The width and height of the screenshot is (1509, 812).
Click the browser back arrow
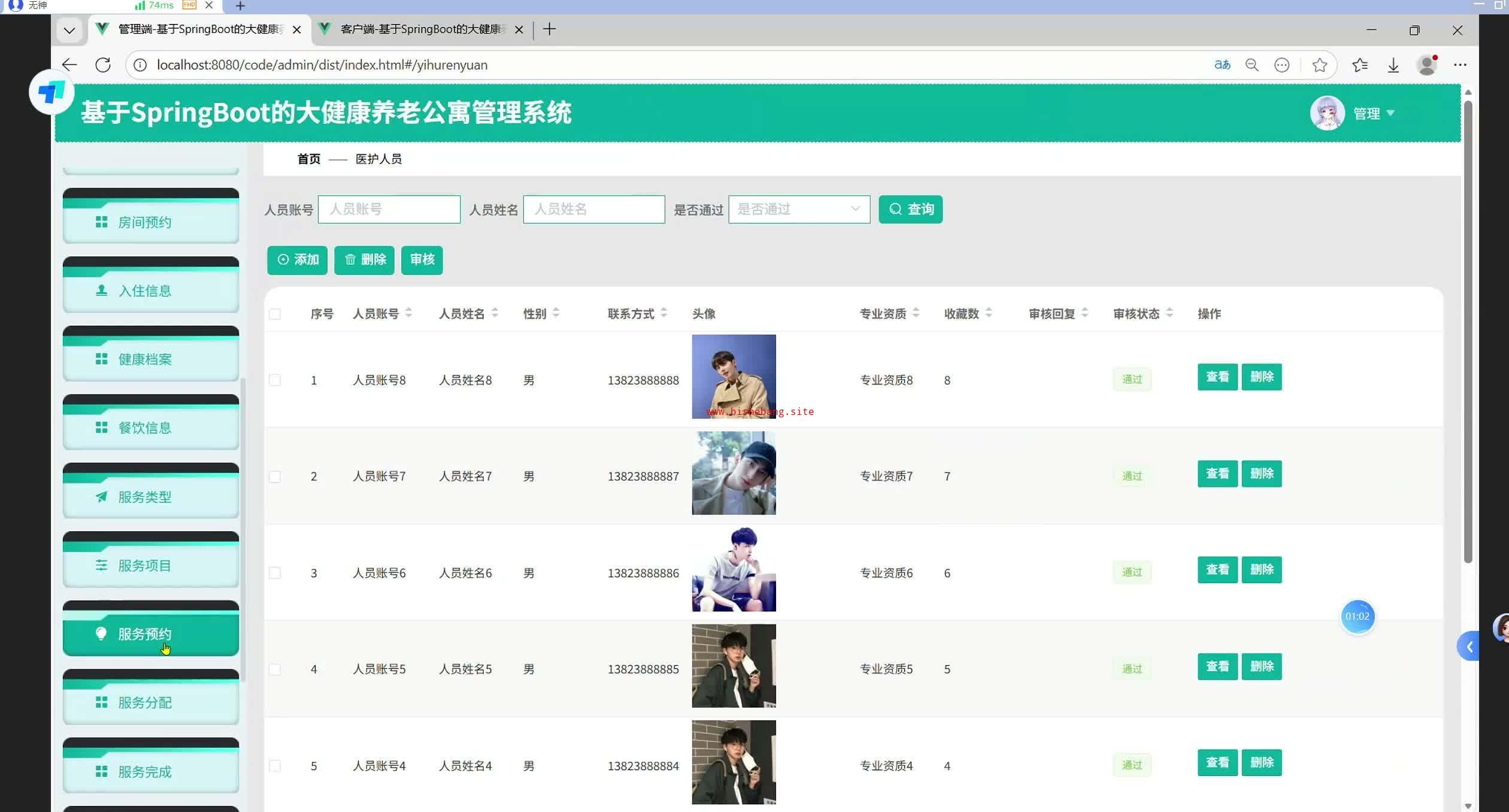(x=69, y=65)
